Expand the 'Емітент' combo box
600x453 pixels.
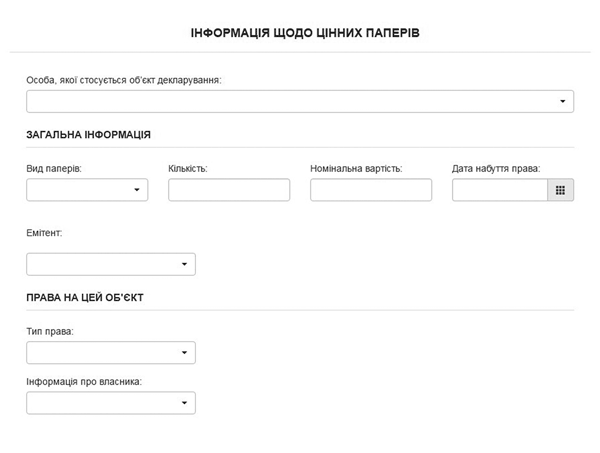pyautogui.click(x=111, y=264)
